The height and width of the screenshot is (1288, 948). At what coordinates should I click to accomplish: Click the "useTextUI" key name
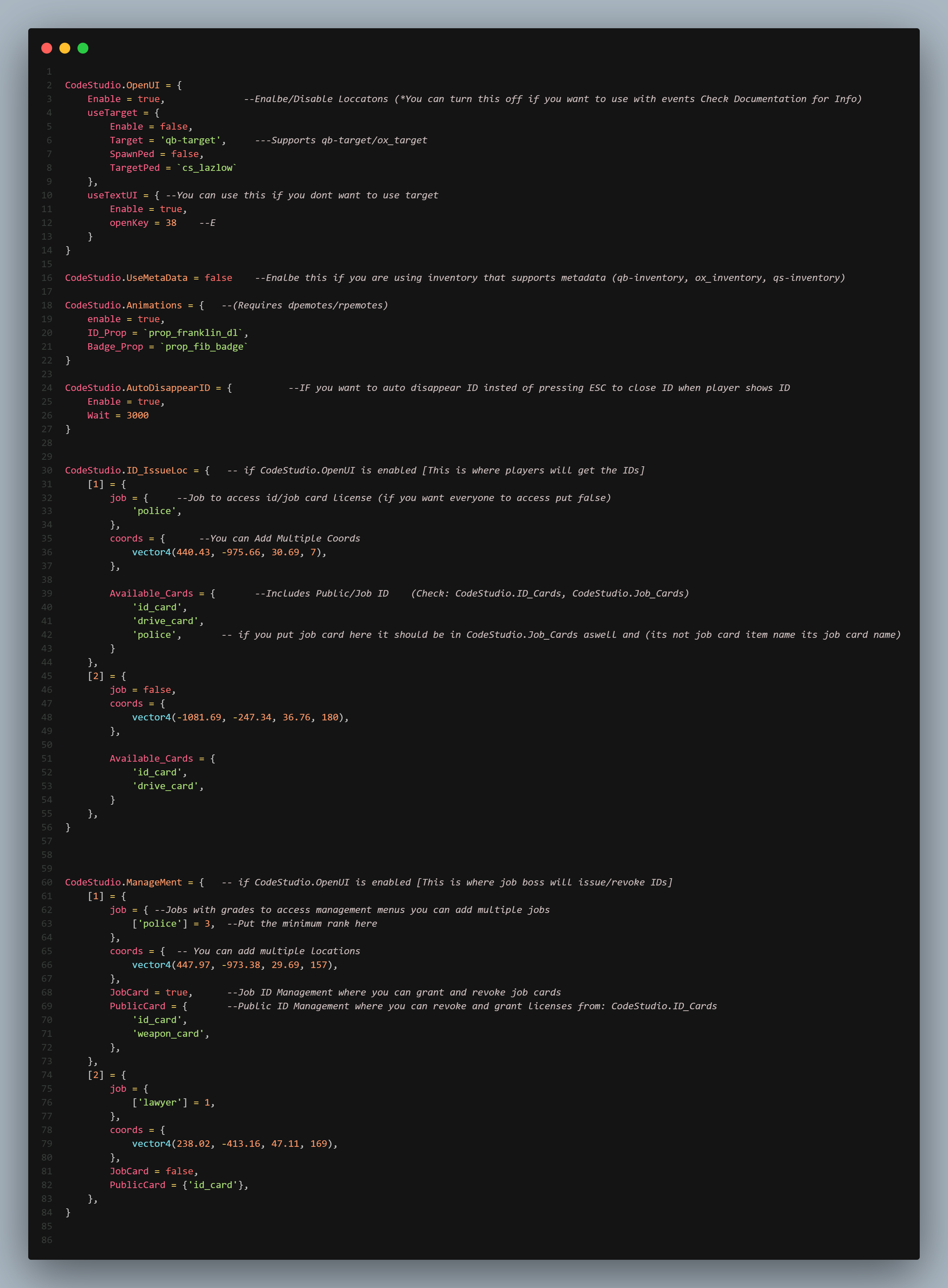click(113, 195)
